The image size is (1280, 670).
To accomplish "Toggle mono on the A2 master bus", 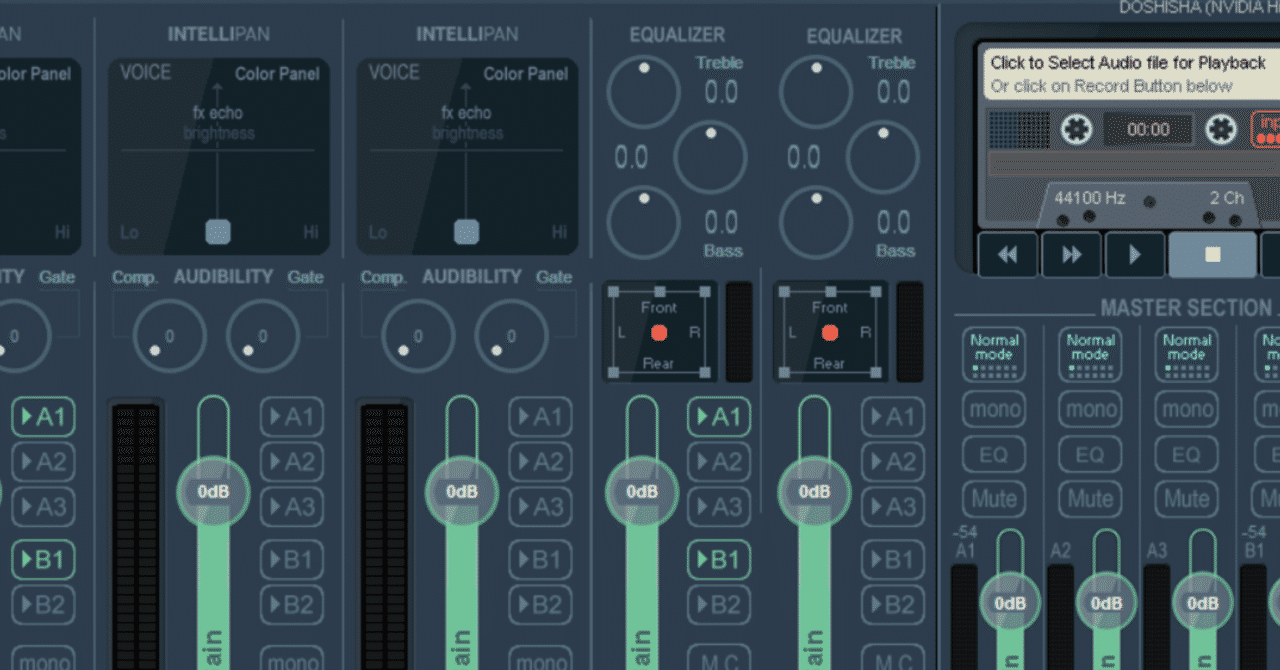I will click(x=1090, y=409).
